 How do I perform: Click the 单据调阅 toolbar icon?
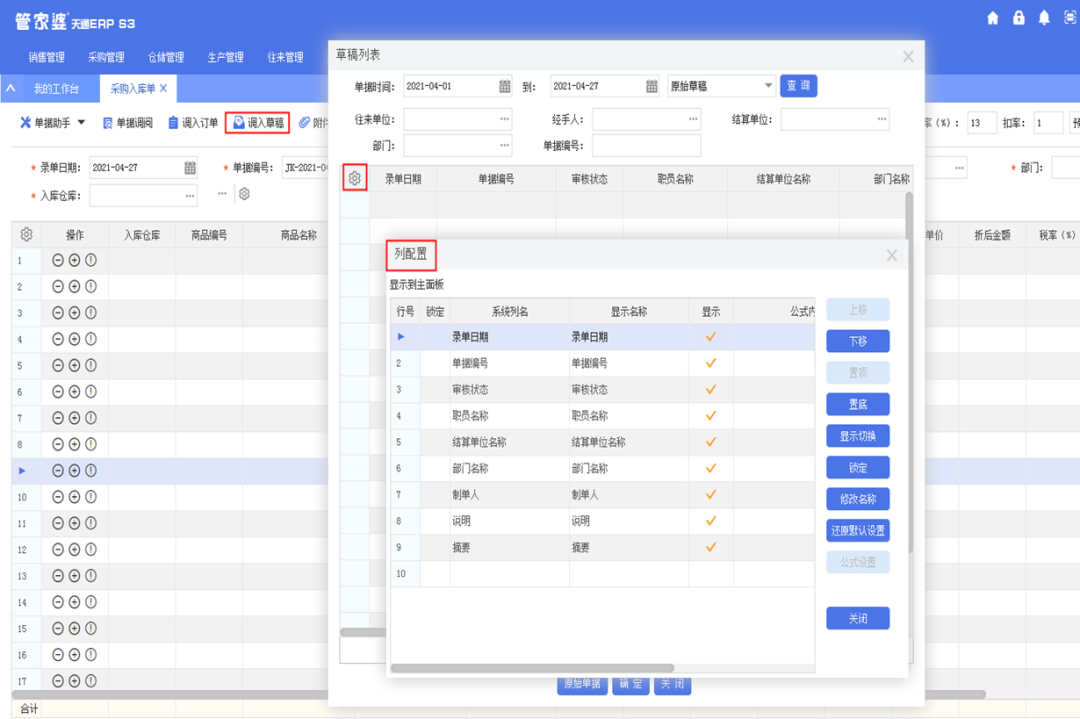click(107, 123)
